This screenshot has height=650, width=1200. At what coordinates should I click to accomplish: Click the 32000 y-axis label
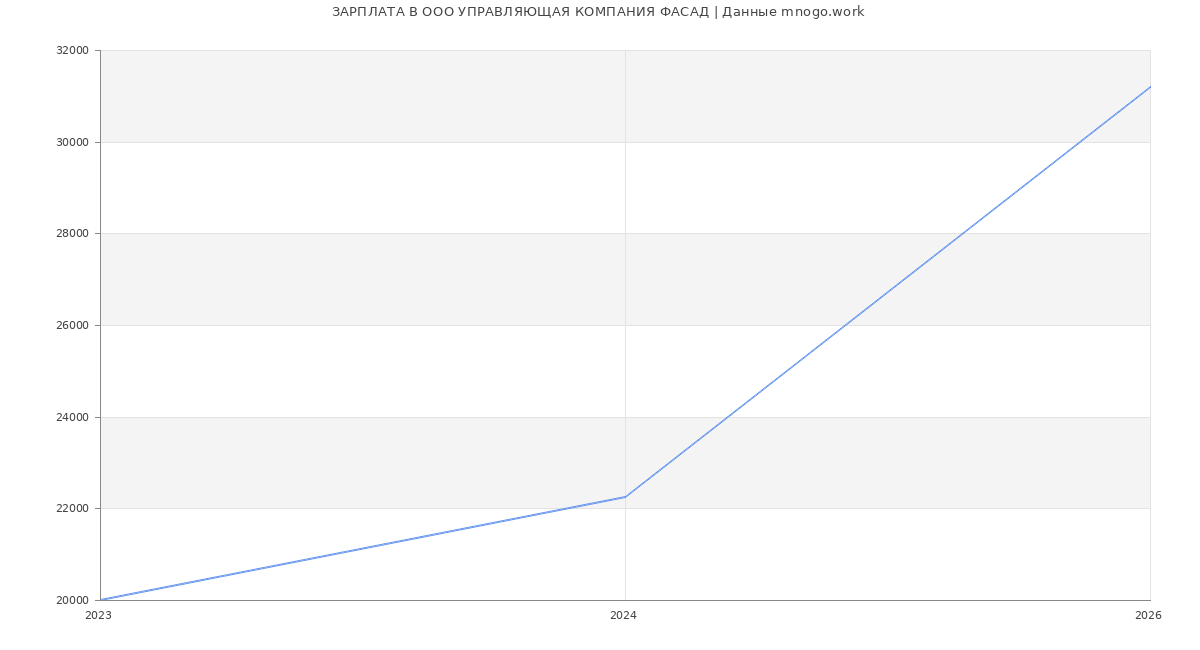coord(72,51)
